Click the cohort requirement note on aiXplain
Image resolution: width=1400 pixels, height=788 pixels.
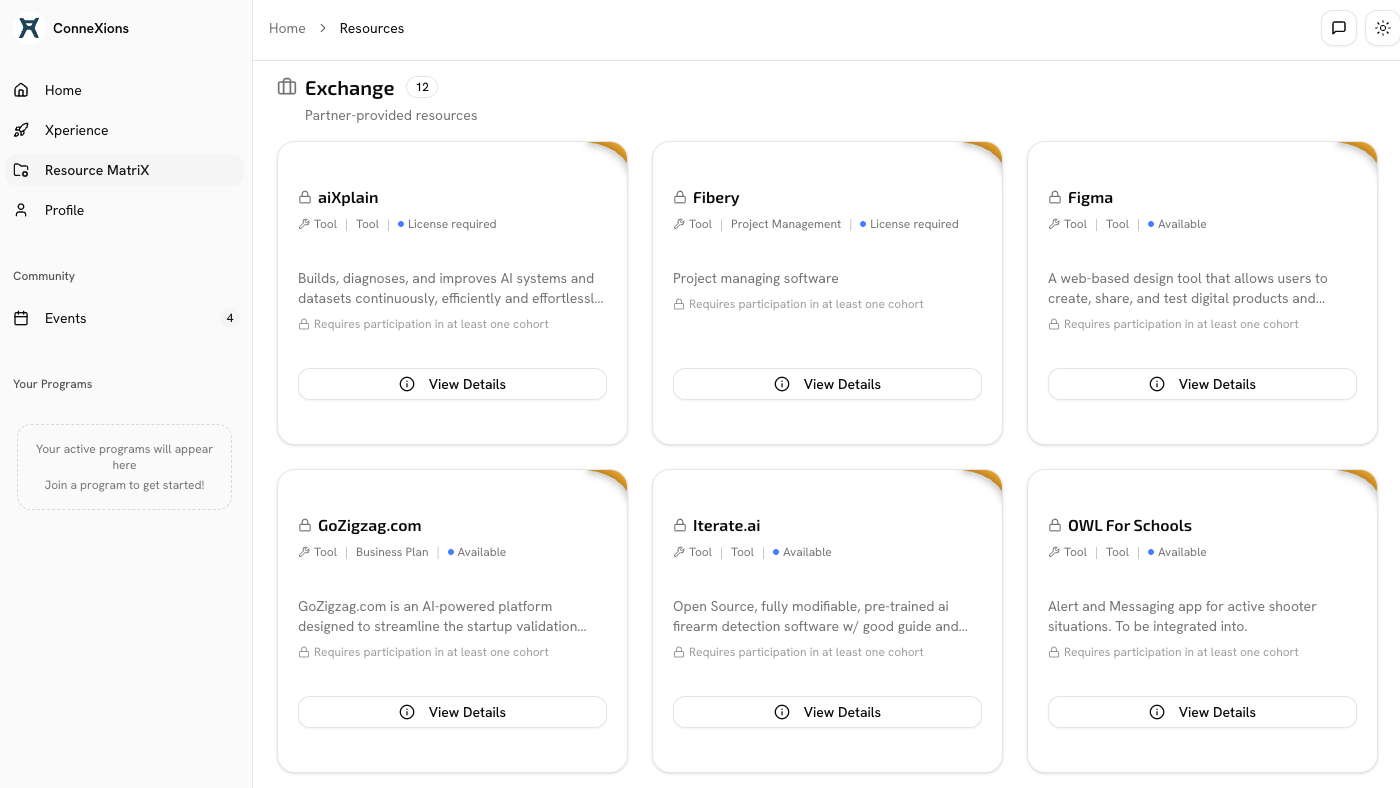[424, 324]
